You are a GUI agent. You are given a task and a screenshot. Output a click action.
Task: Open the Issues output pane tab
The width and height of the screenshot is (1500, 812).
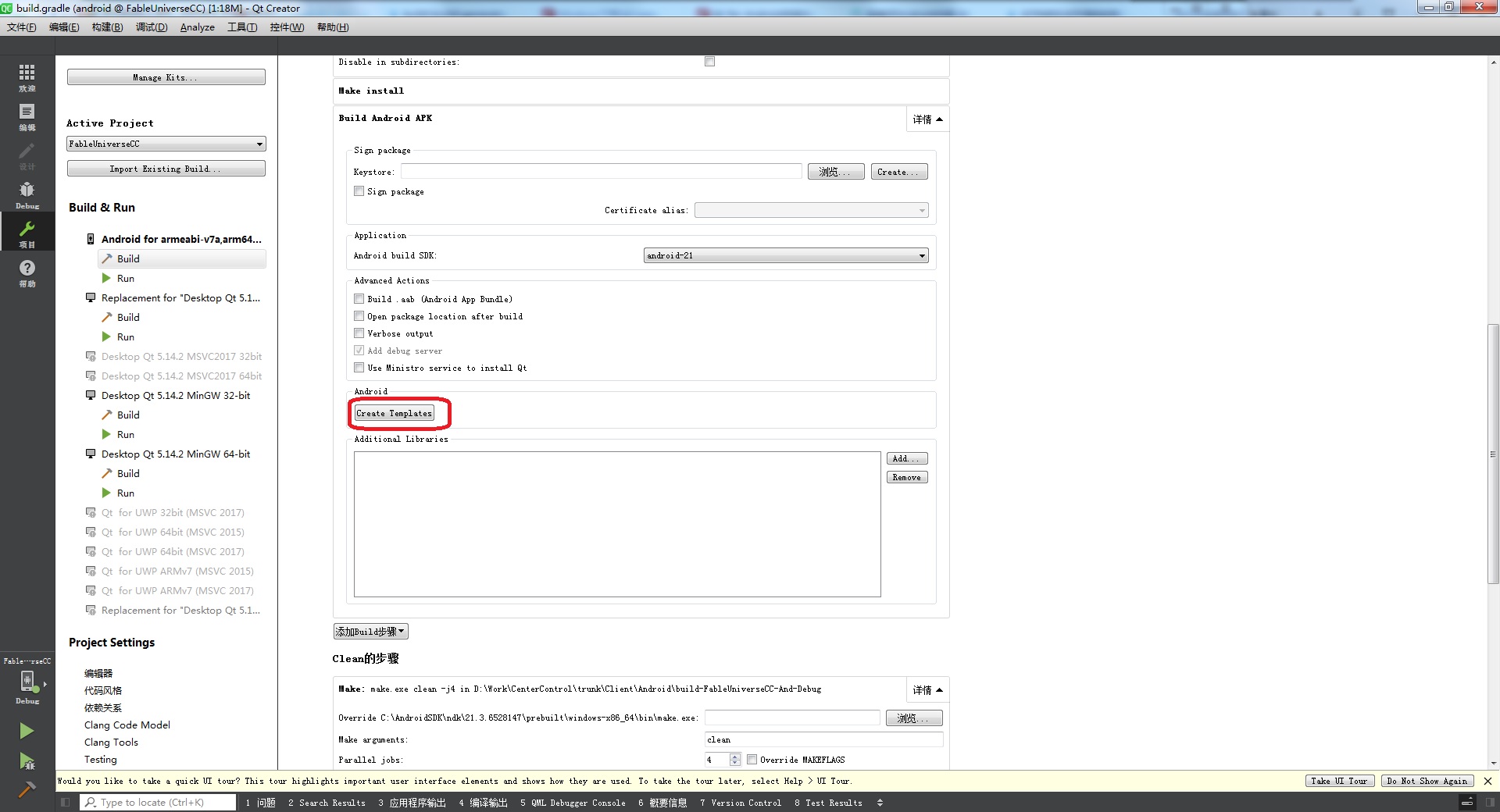click(260, 803)
